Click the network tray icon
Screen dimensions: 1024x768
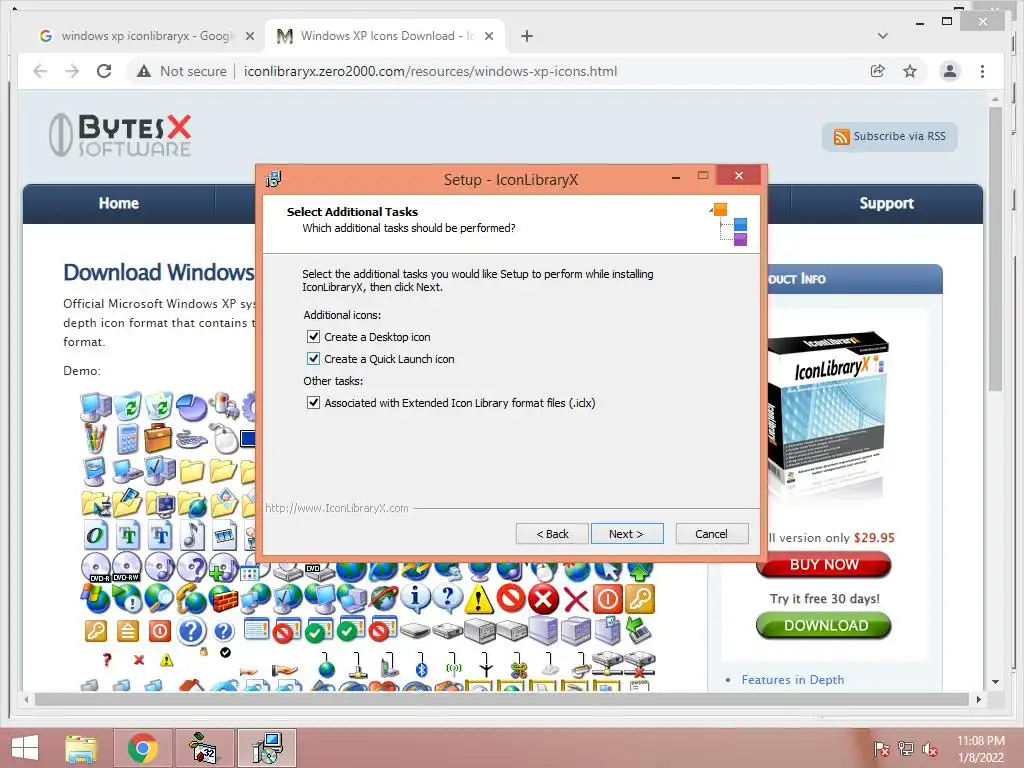pyautogui.click(x=906, y=749)
